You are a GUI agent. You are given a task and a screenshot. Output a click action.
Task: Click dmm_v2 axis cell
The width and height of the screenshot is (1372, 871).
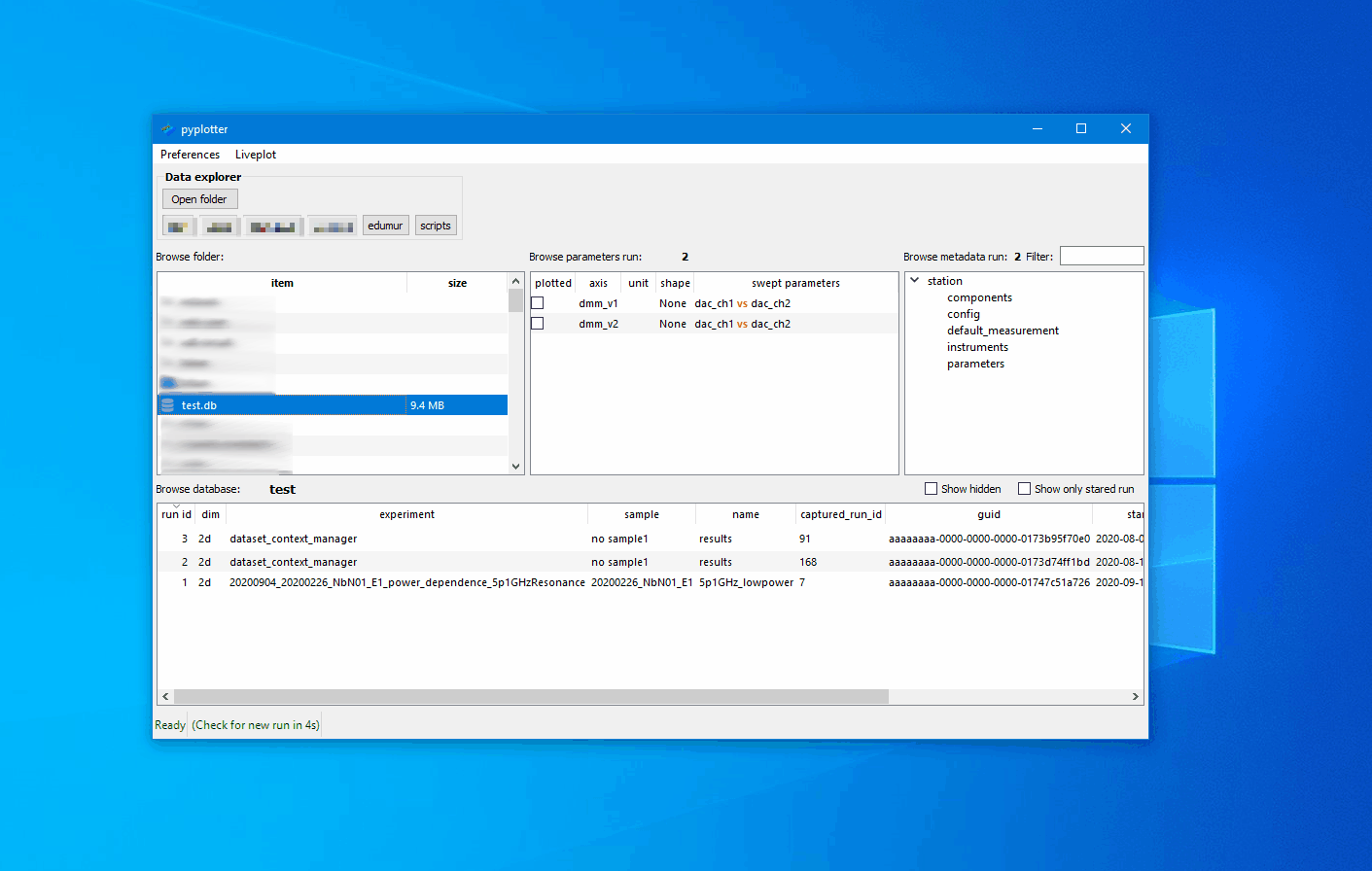coord(598,324)
